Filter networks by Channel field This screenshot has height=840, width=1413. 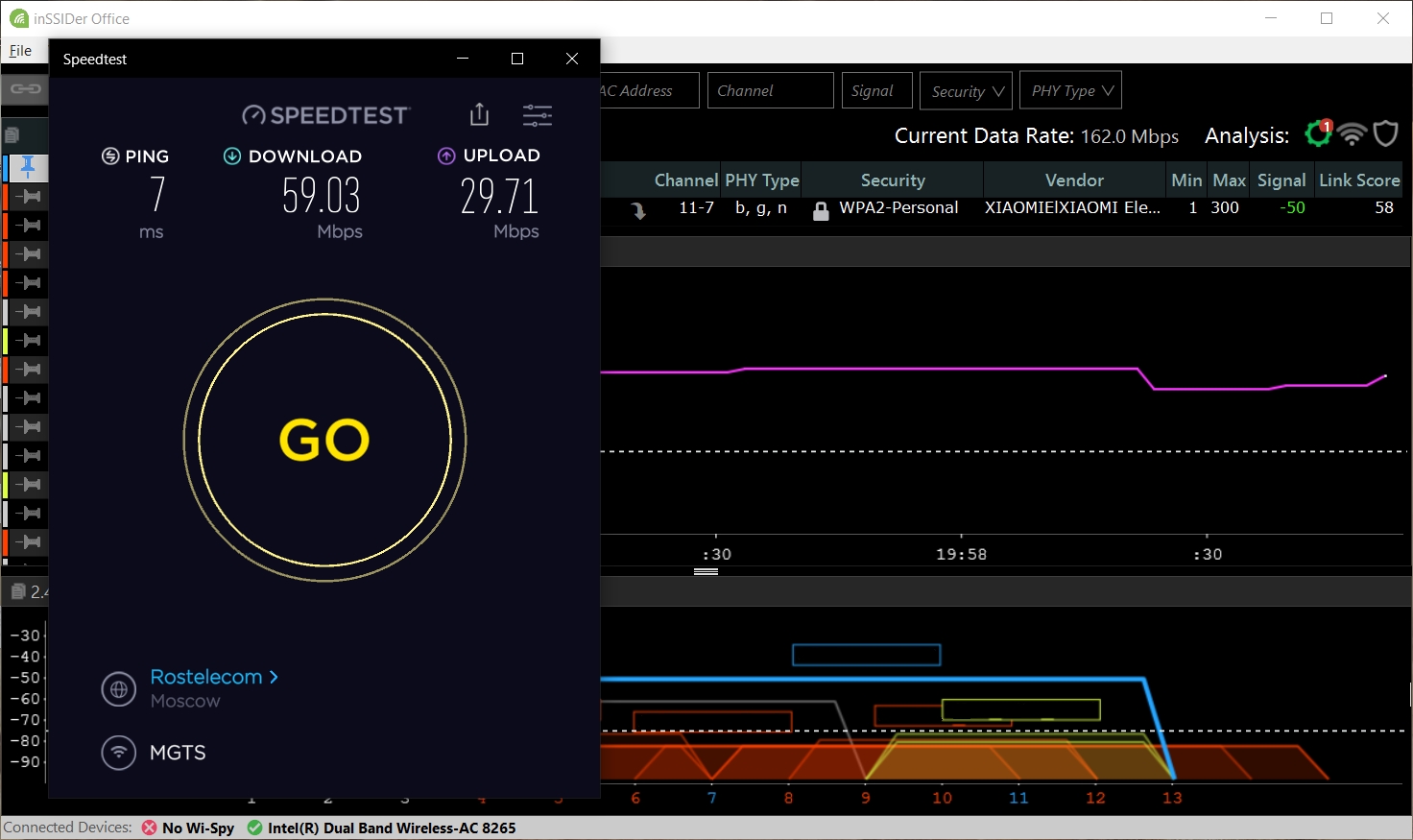[771, 91]
